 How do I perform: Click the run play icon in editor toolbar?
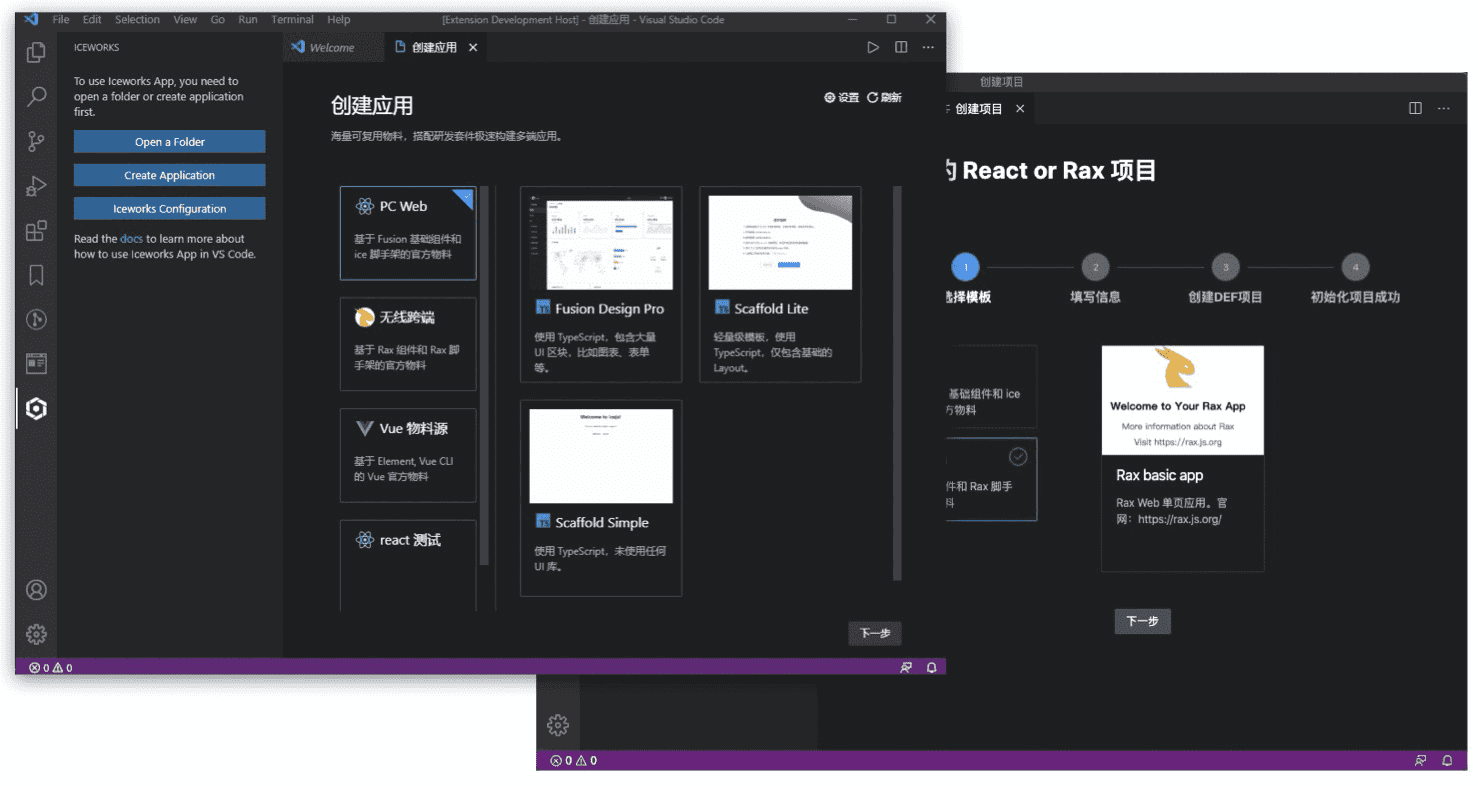[873, 47]
